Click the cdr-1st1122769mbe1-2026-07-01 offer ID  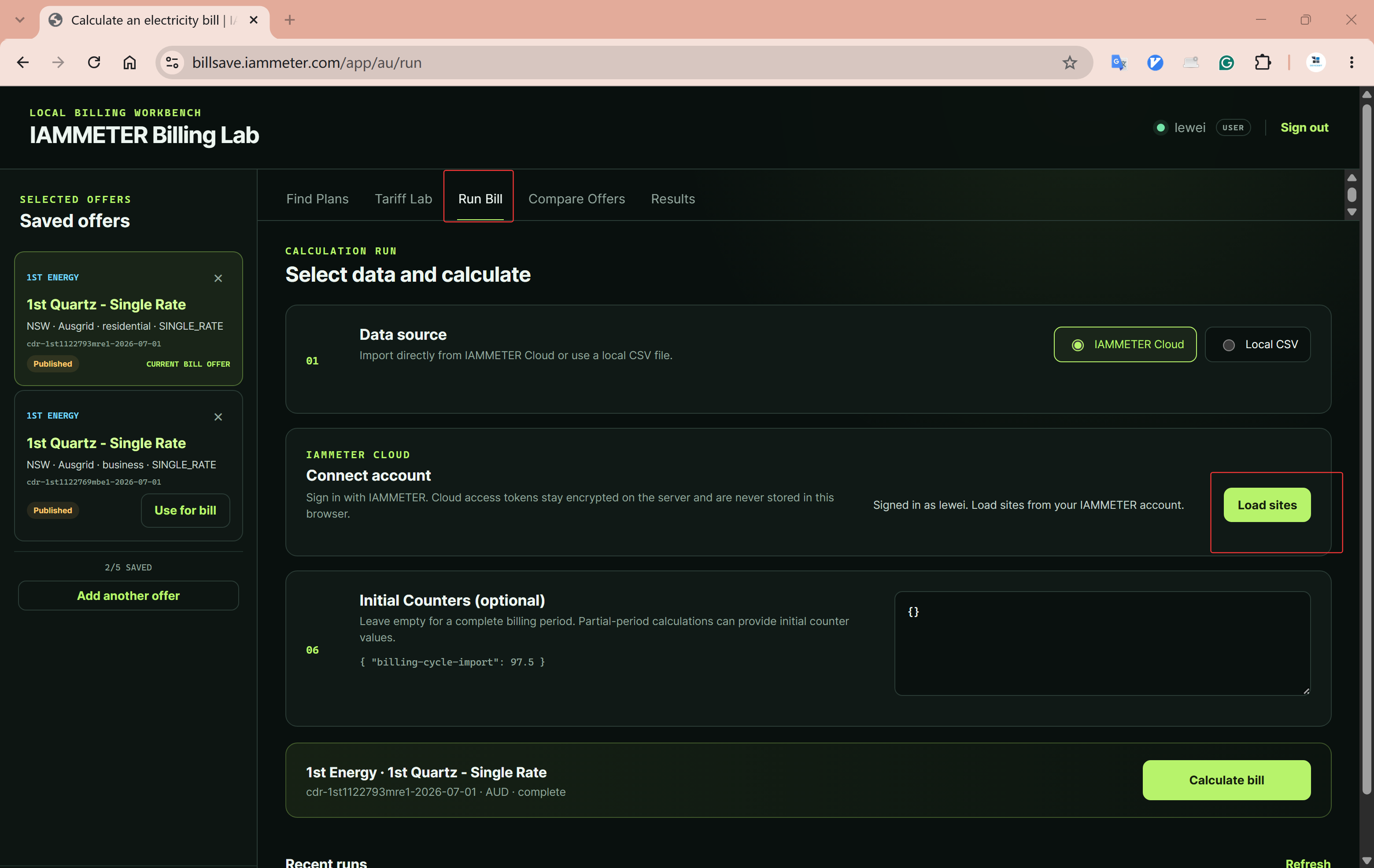click(93, 482)
